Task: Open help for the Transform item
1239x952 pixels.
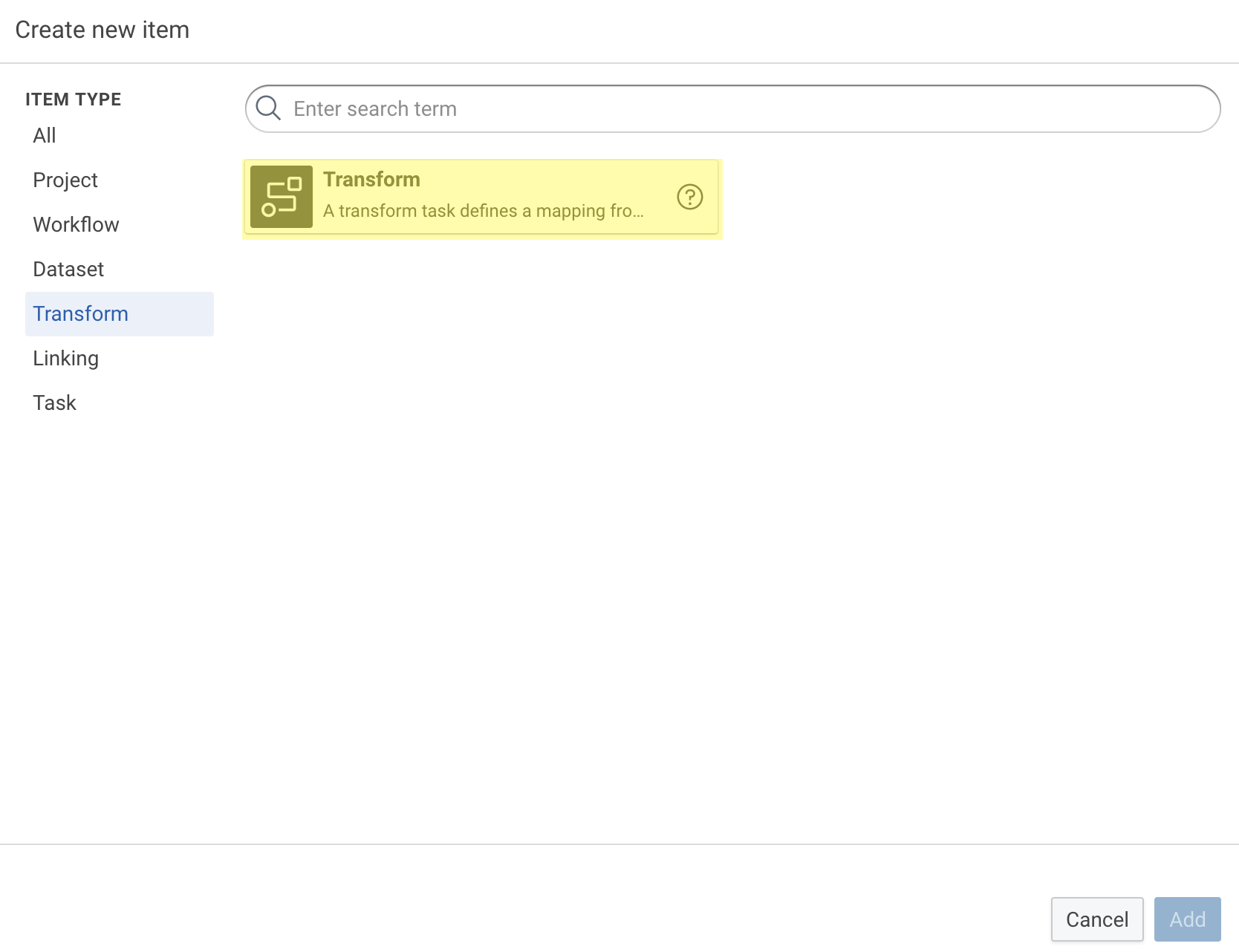Action: [689, 197]
